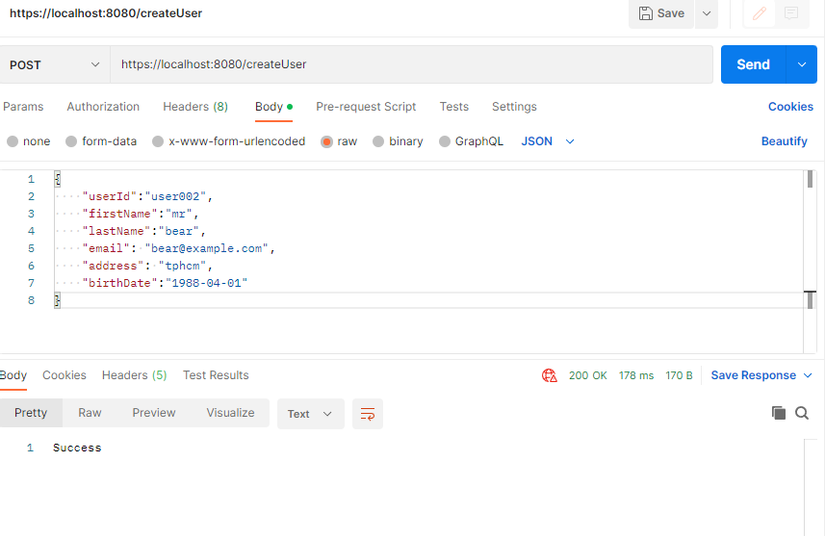Select the binary radio button
This screenshot has width=825, height=536.
coord(379,142)
